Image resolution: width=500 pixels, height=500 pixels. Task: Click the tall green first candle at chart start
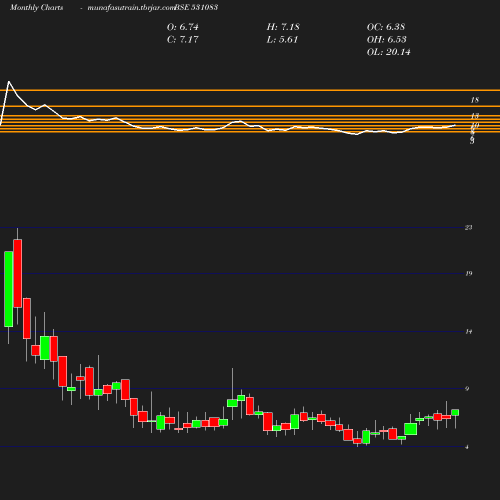[9, 289]
